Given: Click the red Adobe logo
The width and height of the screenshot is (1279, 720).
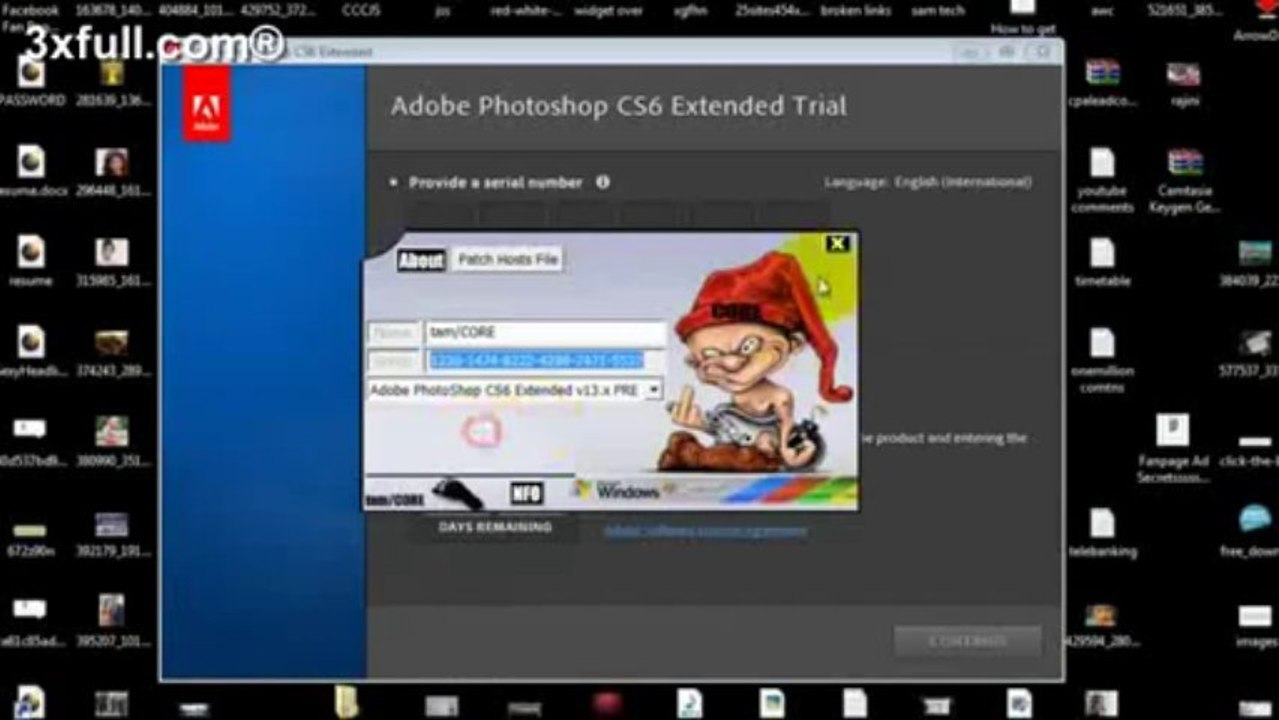Looking at the screenshot, I should (206, 104).
